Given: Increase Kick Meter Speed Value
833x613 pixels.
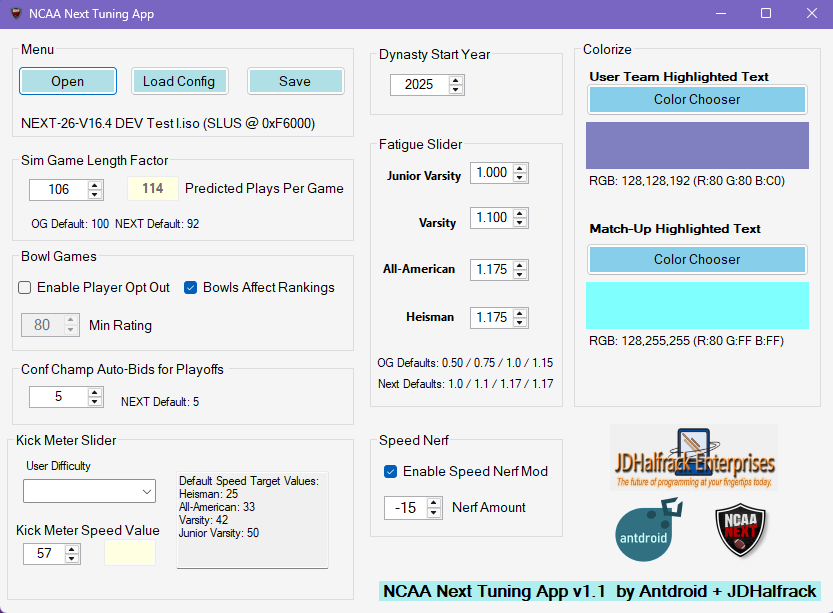Looking at the screenshot, I should click(72, 549).
